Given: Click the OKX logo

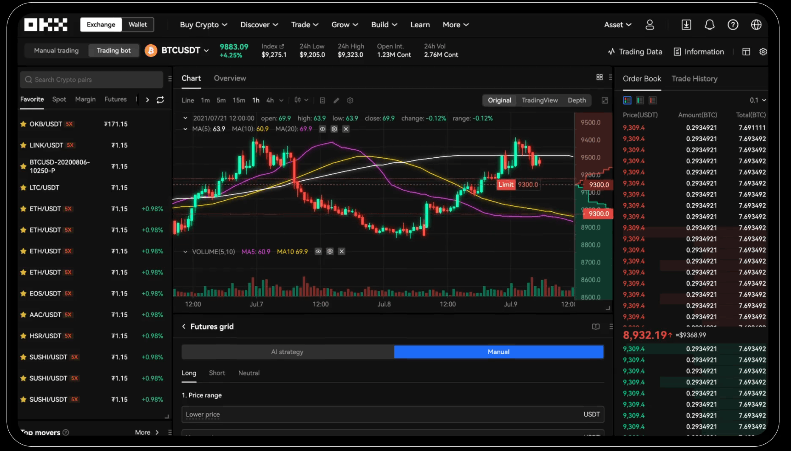Looking at the screenshot, I should pyautogui.click(x=46, y=24).
